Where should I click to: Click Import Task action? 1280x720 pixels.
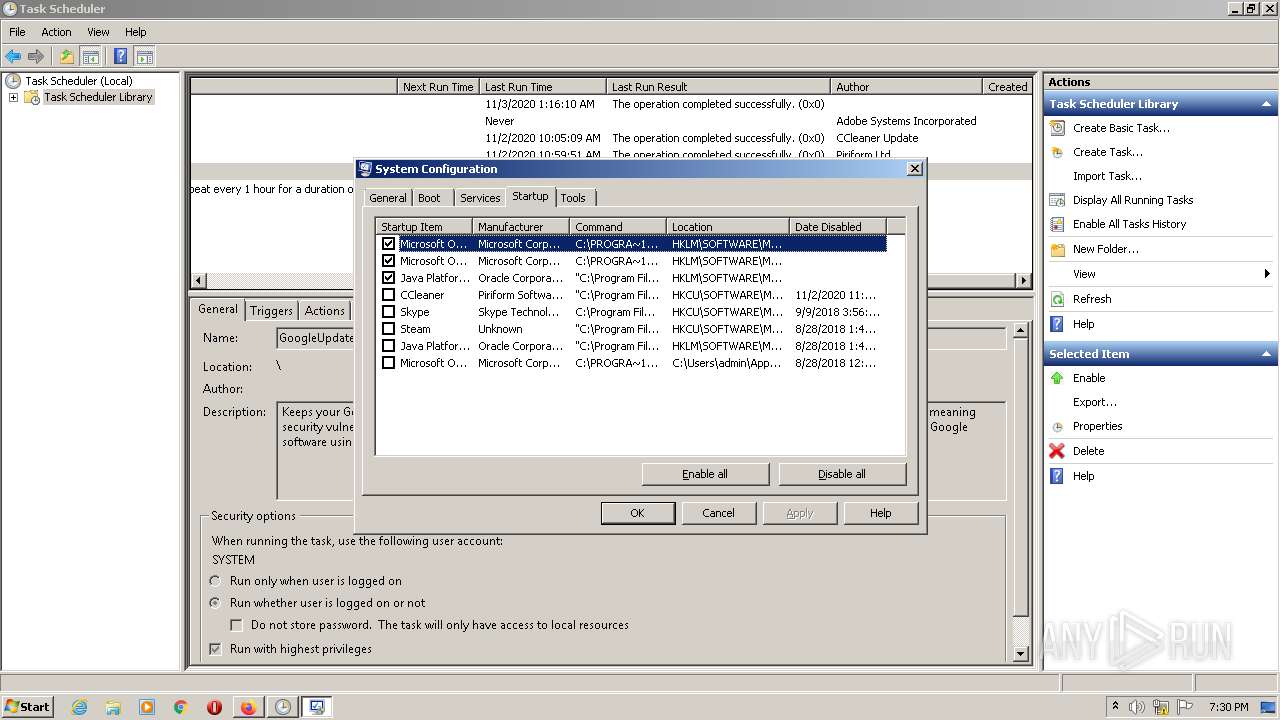[1107, 176]
